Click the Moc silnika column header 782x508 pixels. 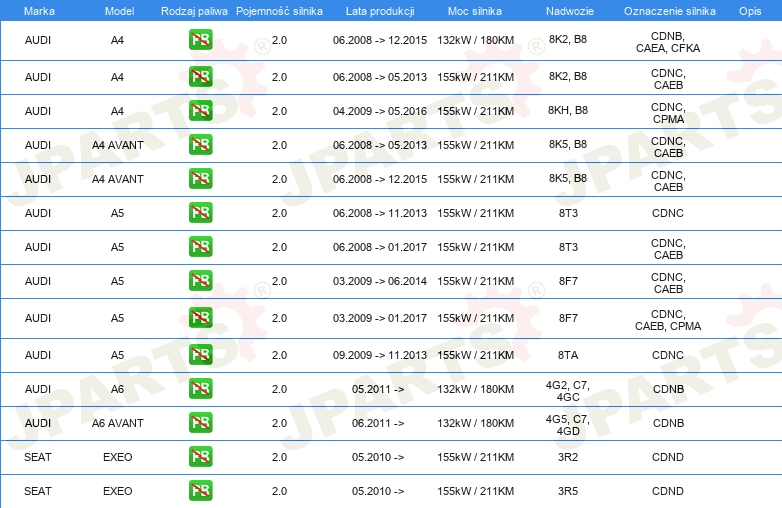[475, 11]
